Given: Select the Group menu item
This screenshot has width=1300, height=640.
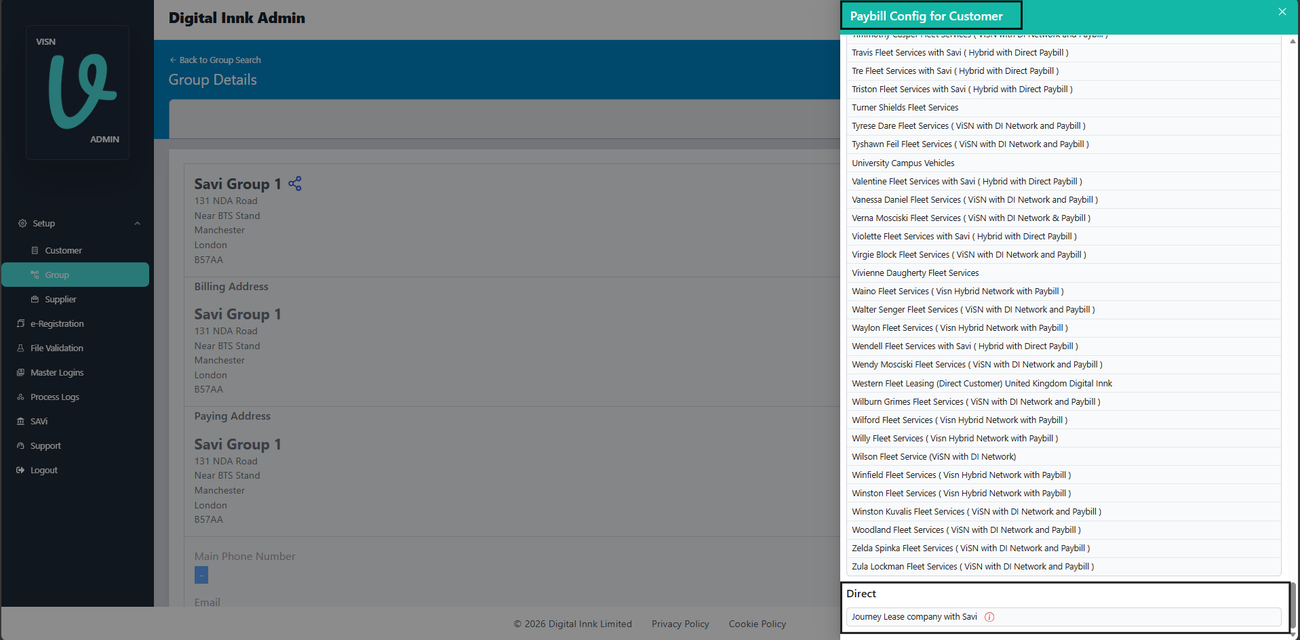Looking at the screenshot, I should 76,275.
